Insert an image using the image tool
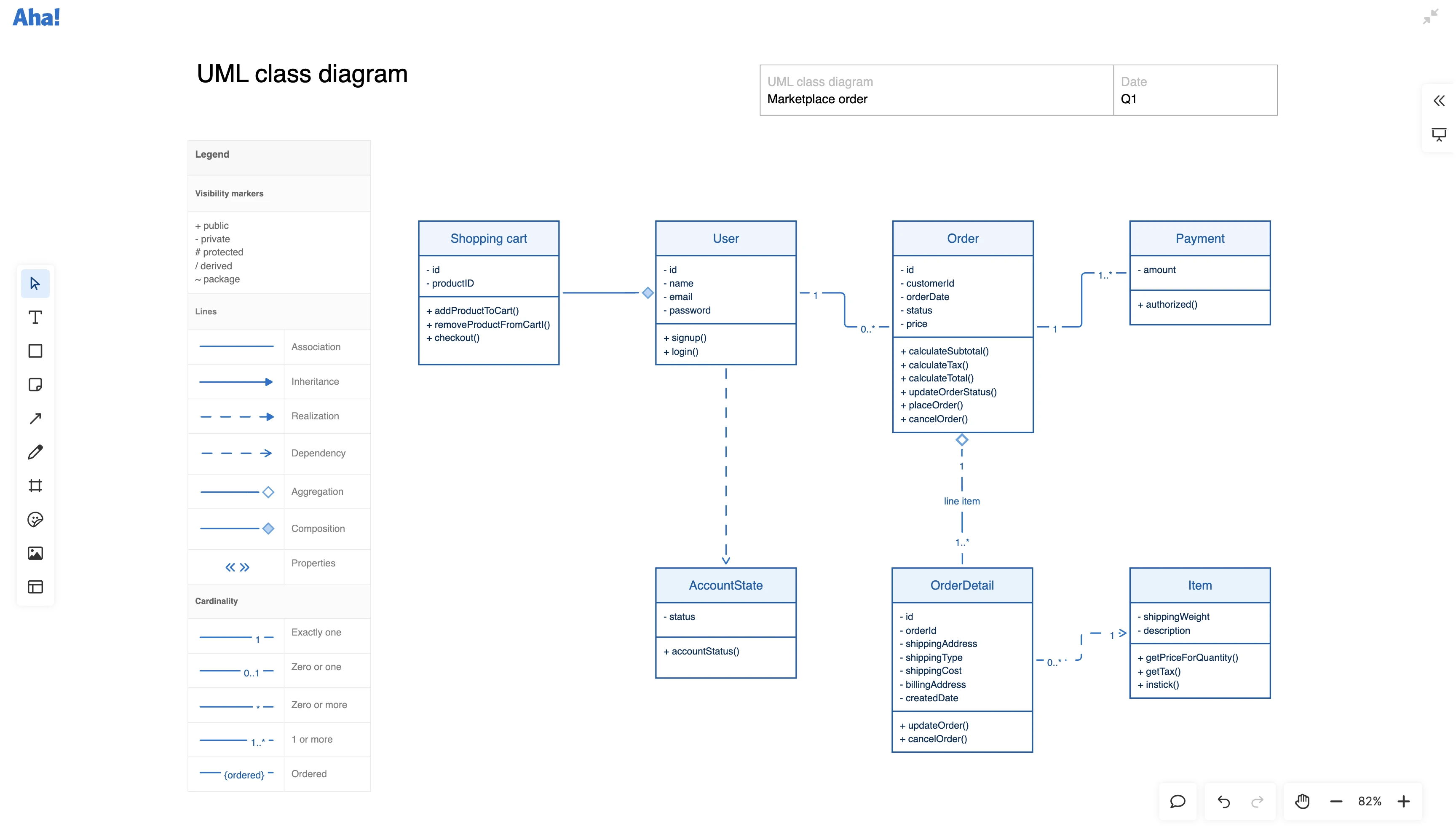 point(35,553)
